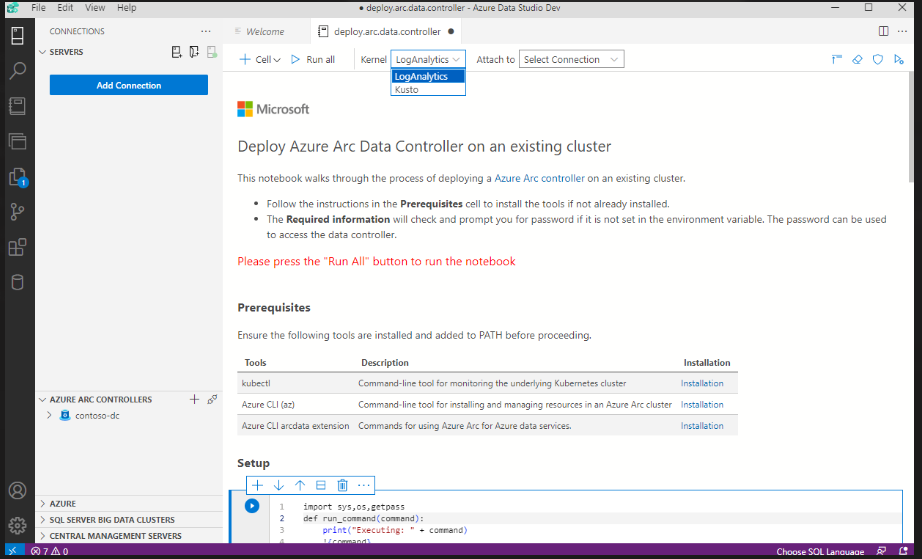Delete the cell with trash icon
This screenshot has height=559, width=922.
point(342,486)
